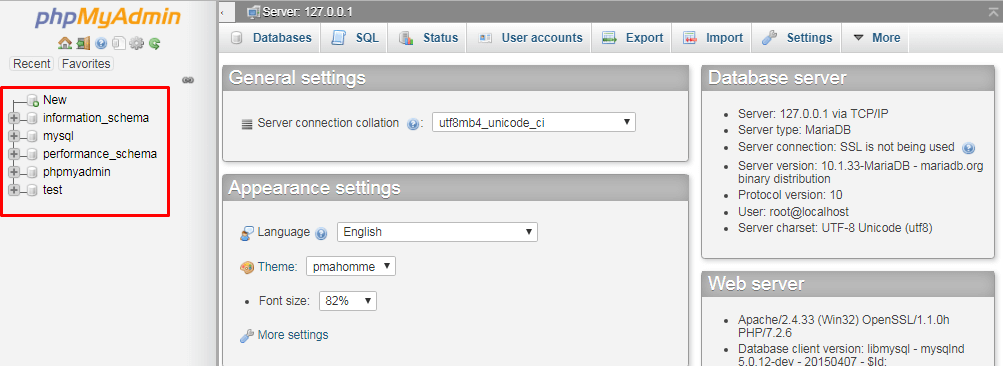Click the phpmyadmin database cylinder icon

(x=33, y=172)
